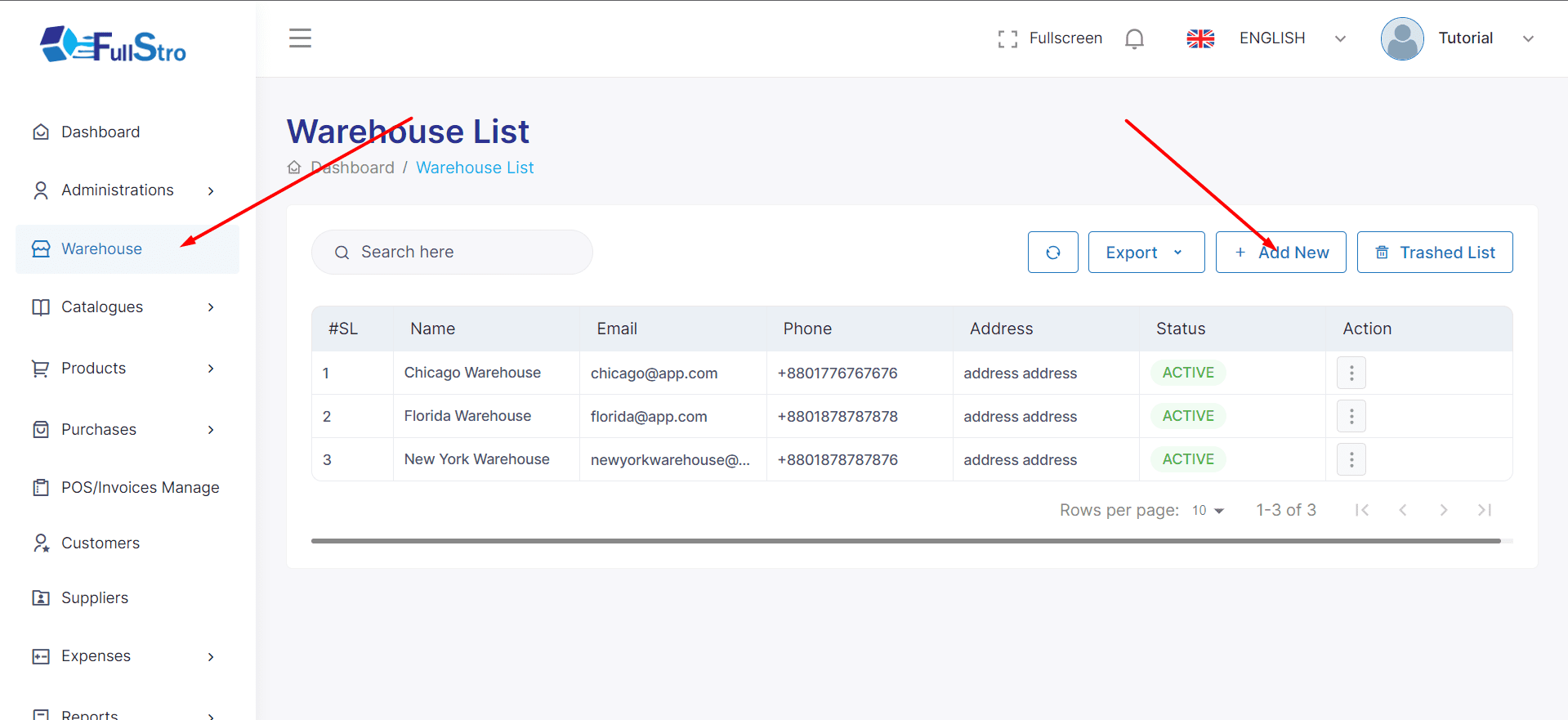Screen dimensions: 1568x720
Task: Change rows per page dropdown
Action: click(1208, 511)
